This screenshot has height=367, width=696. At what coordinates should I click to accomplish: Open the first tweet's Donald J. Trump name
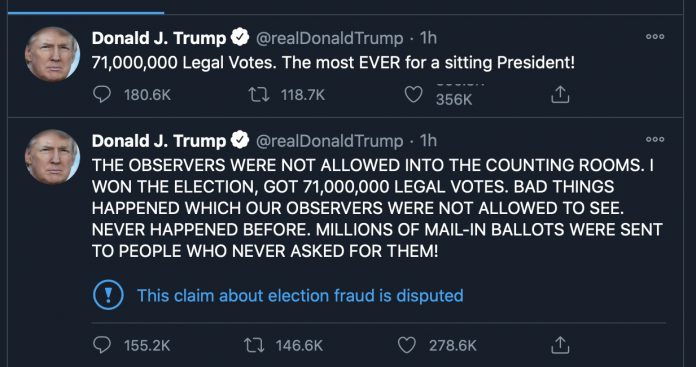(x=159, y=38)
